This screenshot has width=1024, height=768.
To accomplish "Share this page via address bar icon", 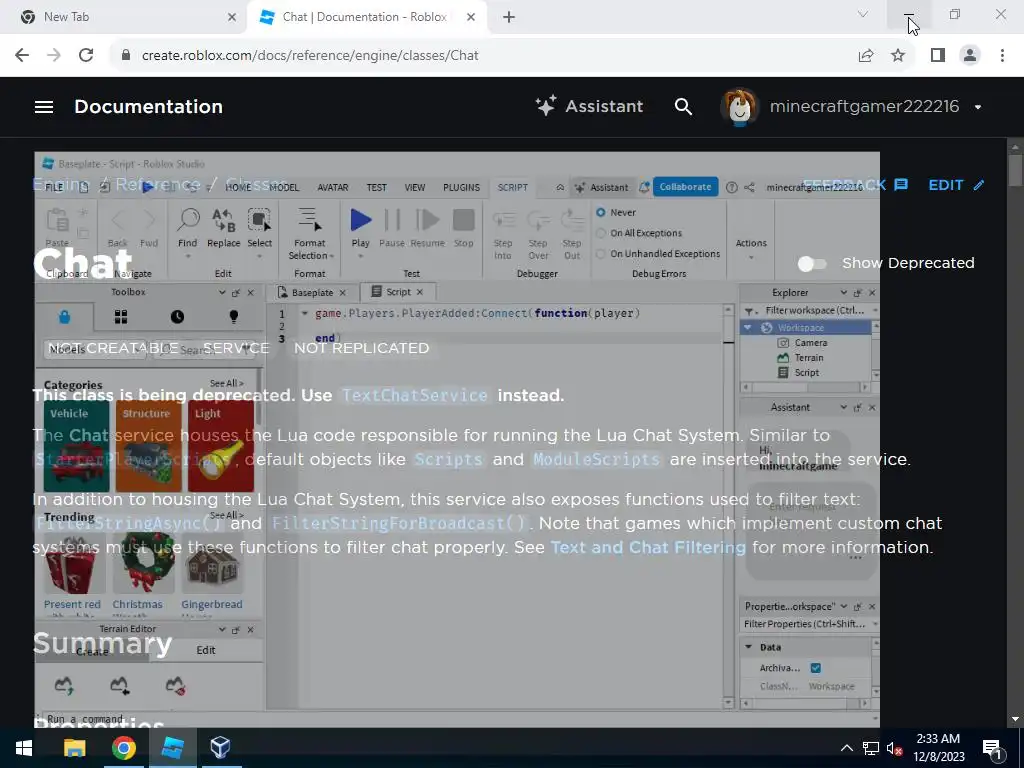I will tap(866, 56).
